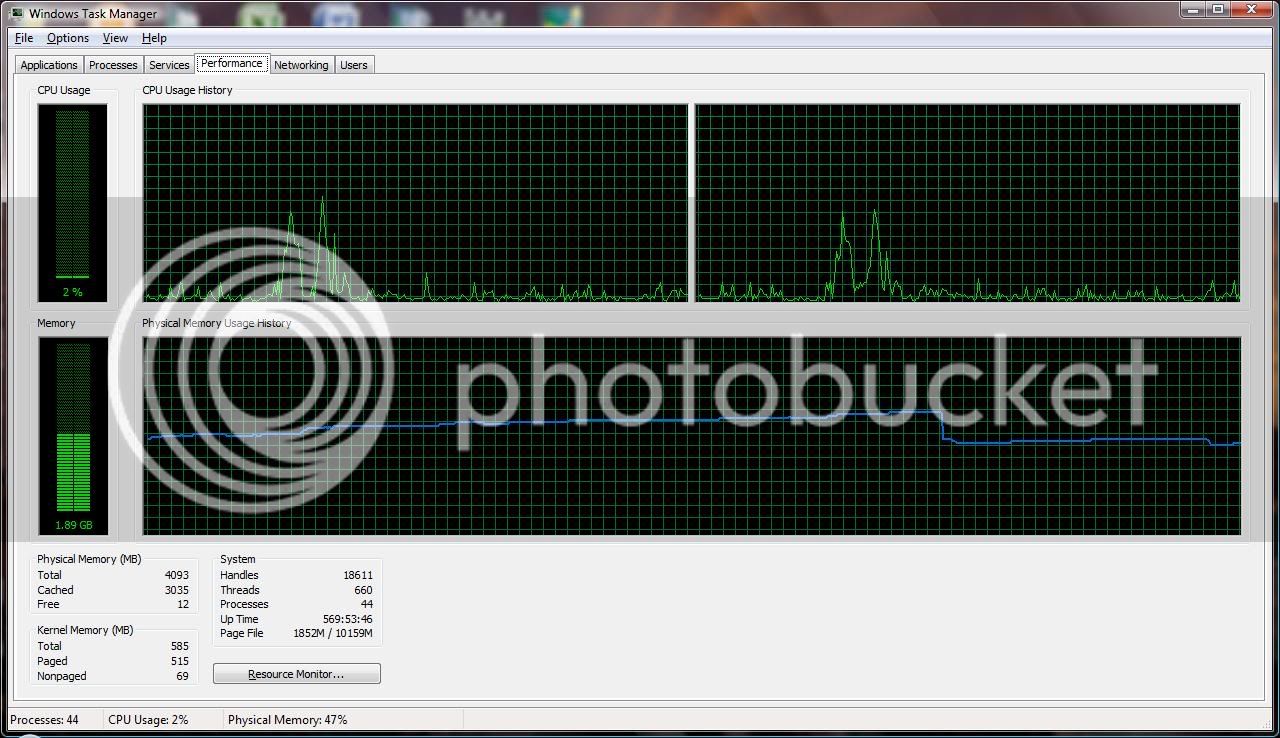Click the left CPU Usage History graph
Screen dimensions: 1280x738
pyautogui.click(x=416, y=202)
